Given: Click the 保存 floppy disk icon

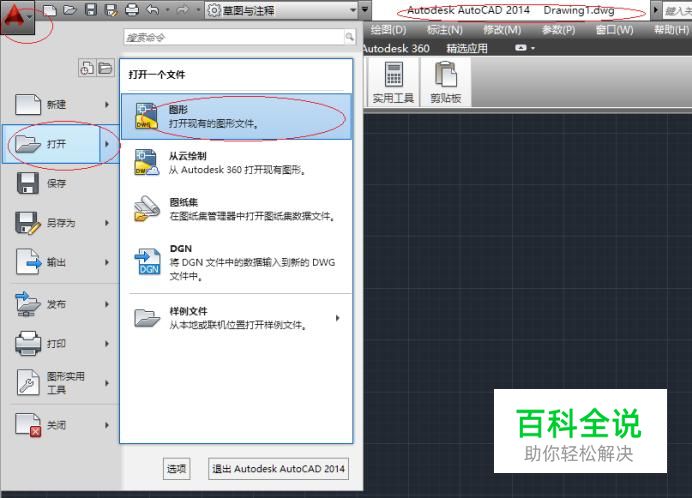Looking at the screenshot, I should (x=27, y=183).
